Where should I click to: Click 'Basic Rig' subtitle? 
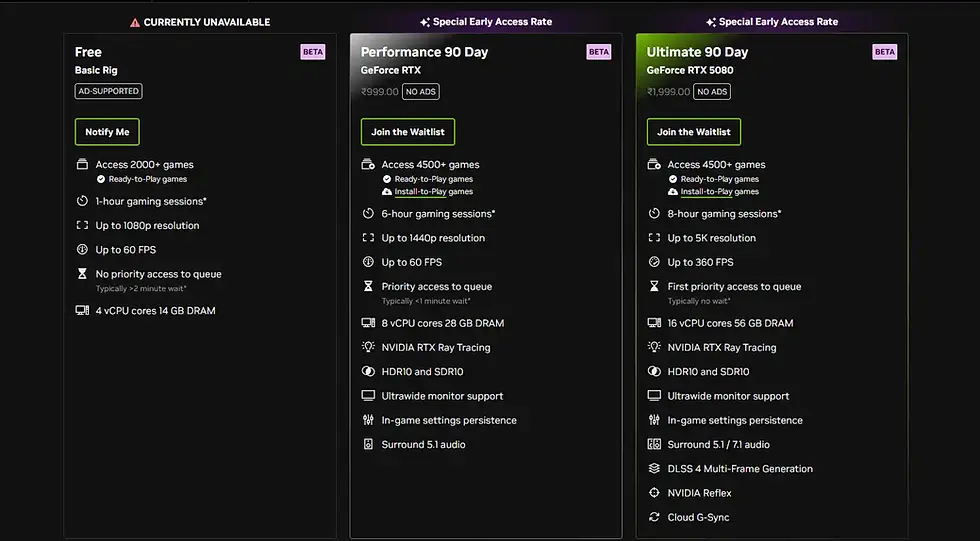tap(96, 70)
